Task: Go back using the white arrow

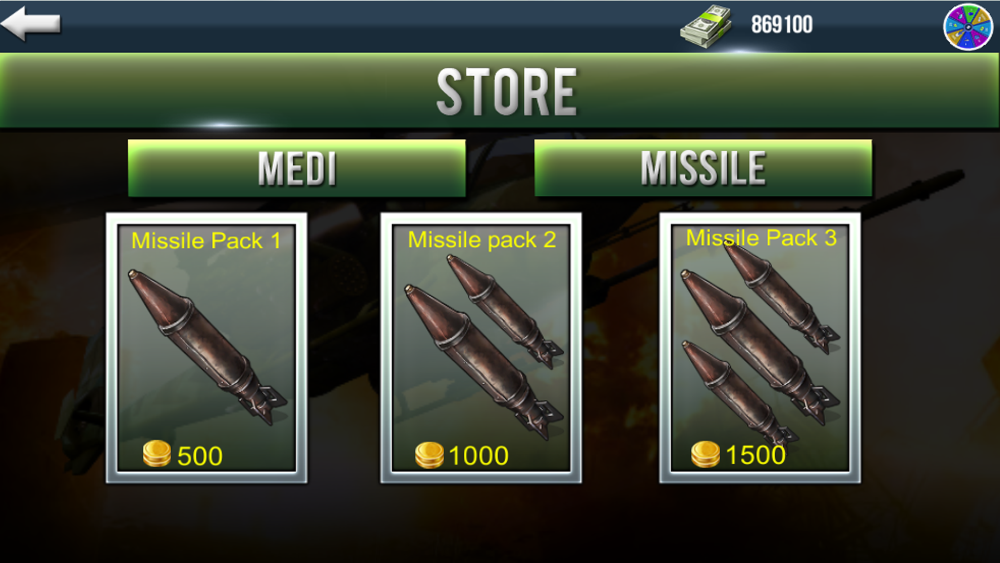Action: click(31, 24)
